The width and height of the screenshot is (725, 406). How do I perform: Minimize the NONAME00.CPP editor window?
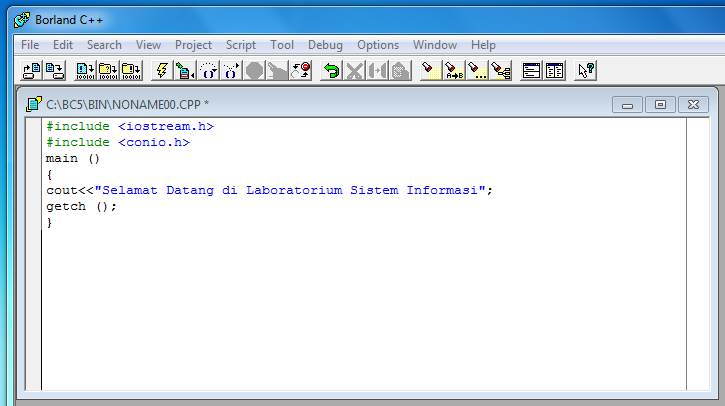[x=627, y=105]
